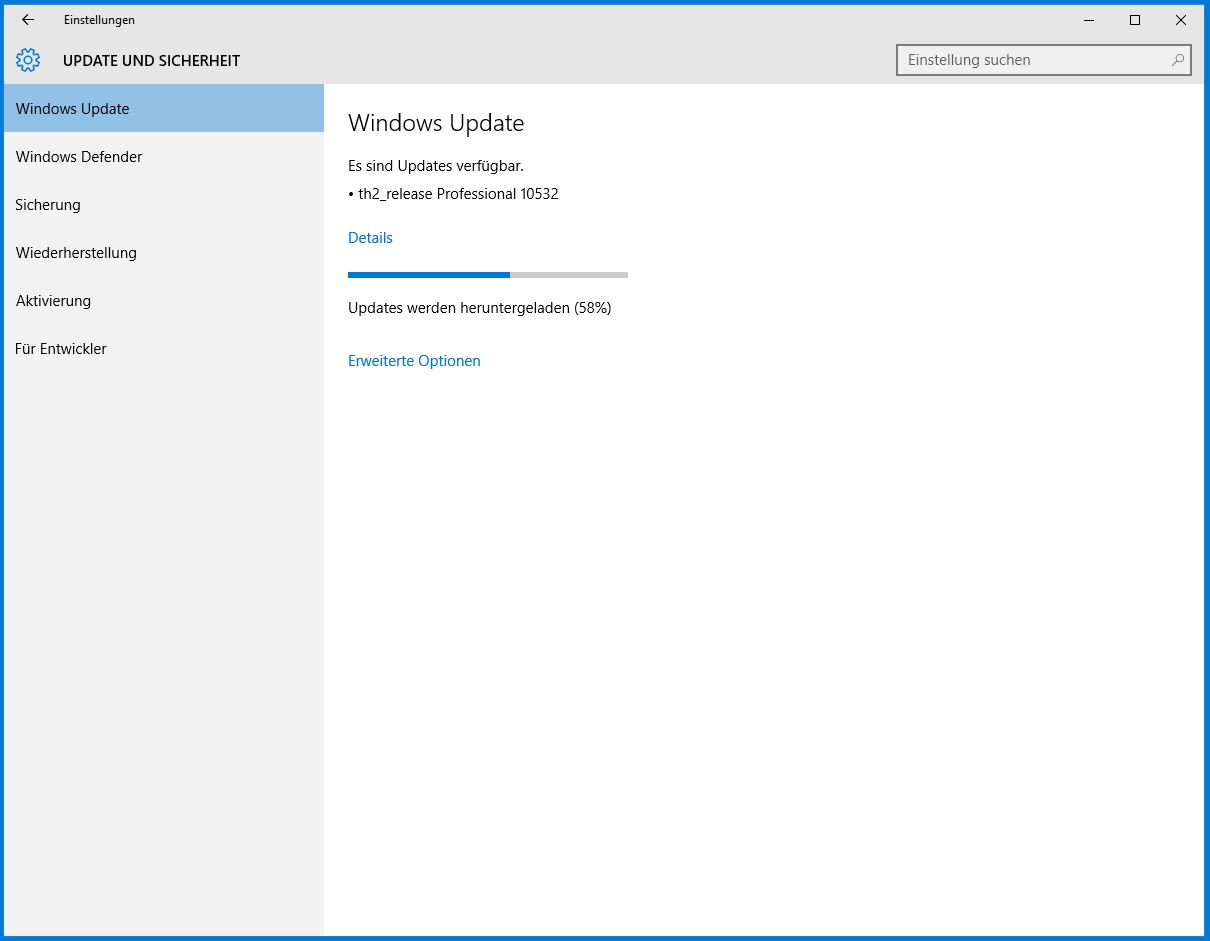The height and width of the screenshot is (941, 1210).
Task: Click the UPDATE UND SICHERHEIT header
Action: click(151, 61)
